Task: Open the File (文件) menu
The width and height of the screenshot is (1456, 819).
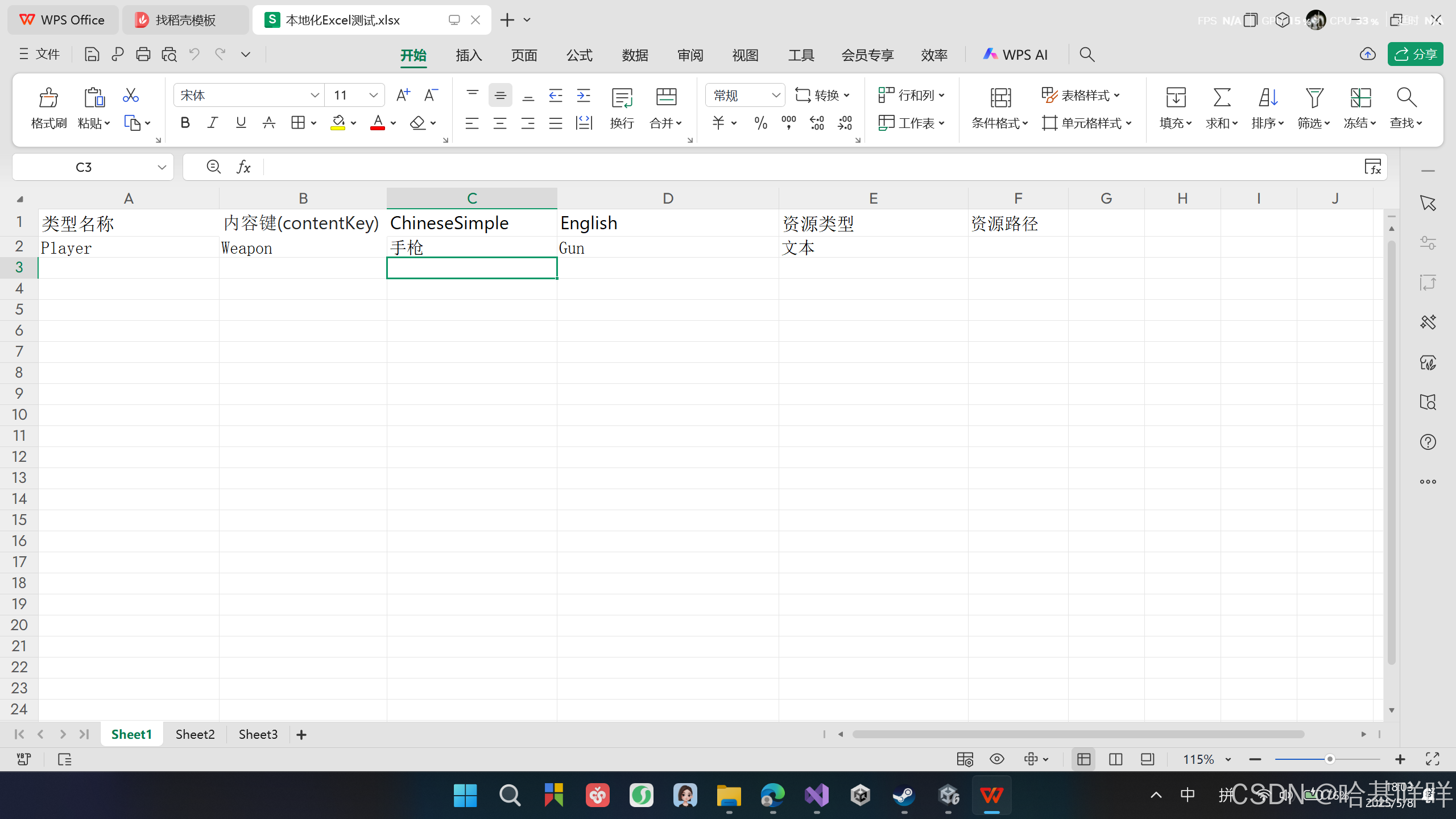Action: (40, 54)
